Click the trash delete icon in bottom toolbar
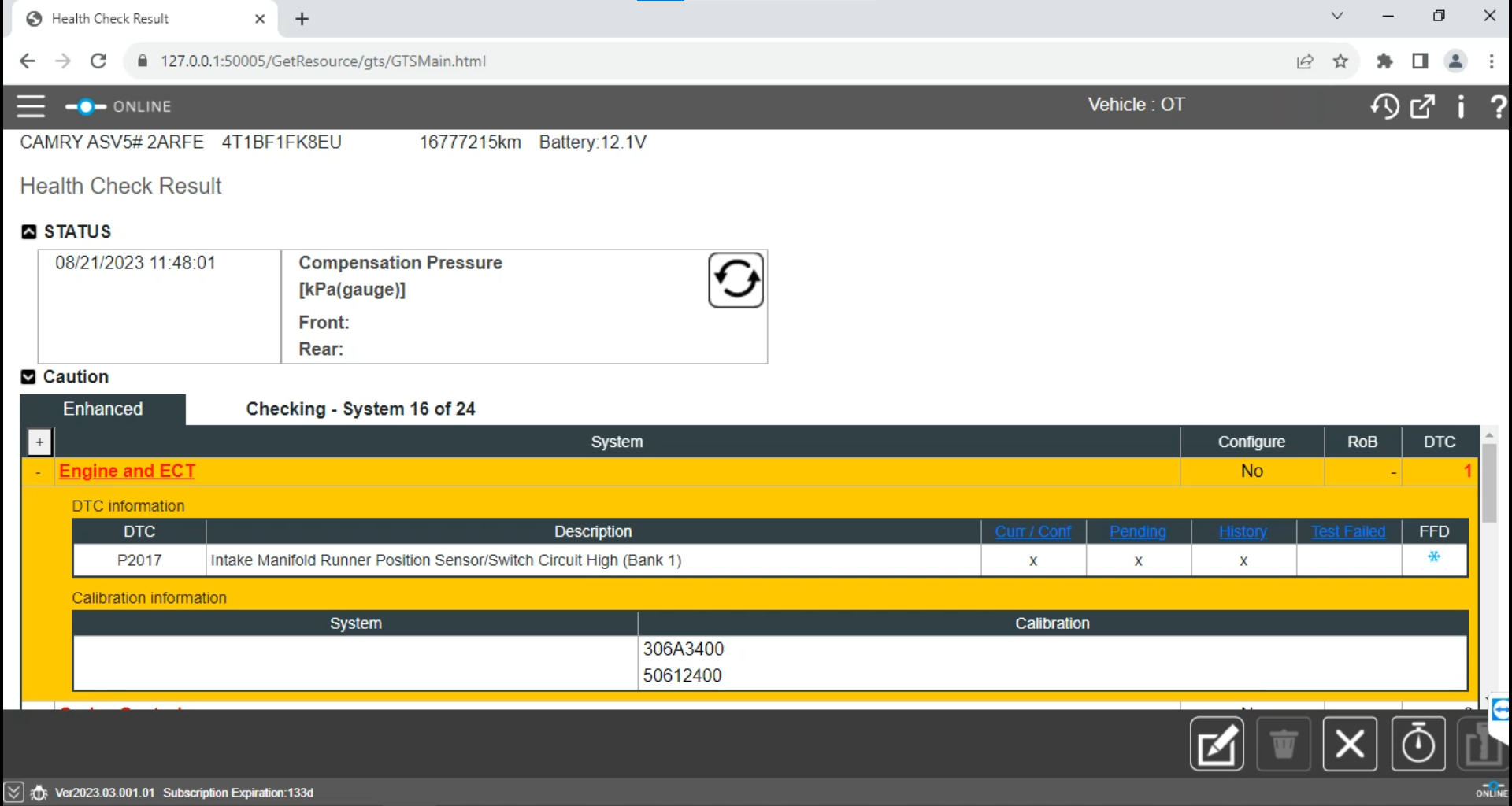 click(1283, 744)
